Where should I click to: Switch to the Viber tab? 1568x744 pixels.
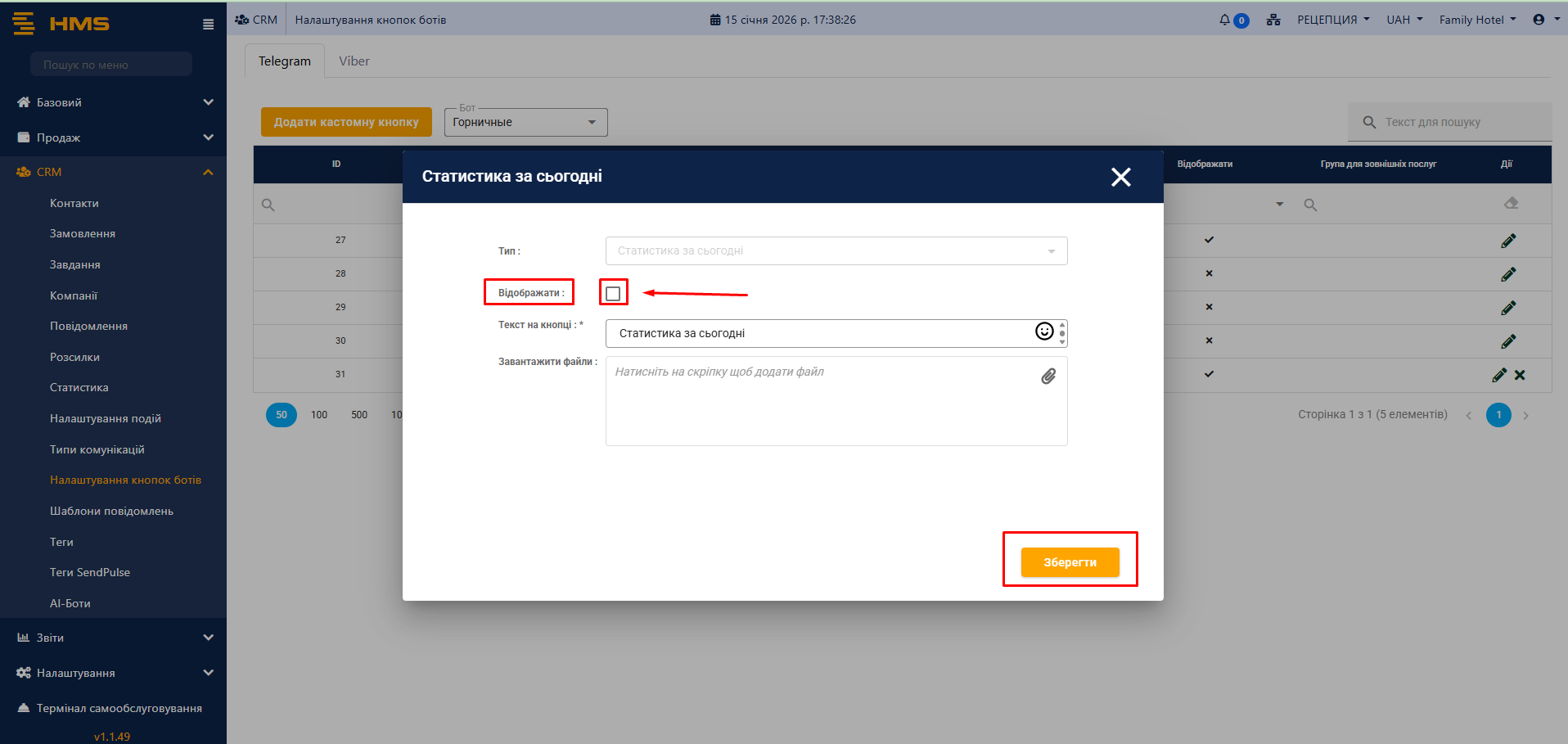(x=354, y=61)
